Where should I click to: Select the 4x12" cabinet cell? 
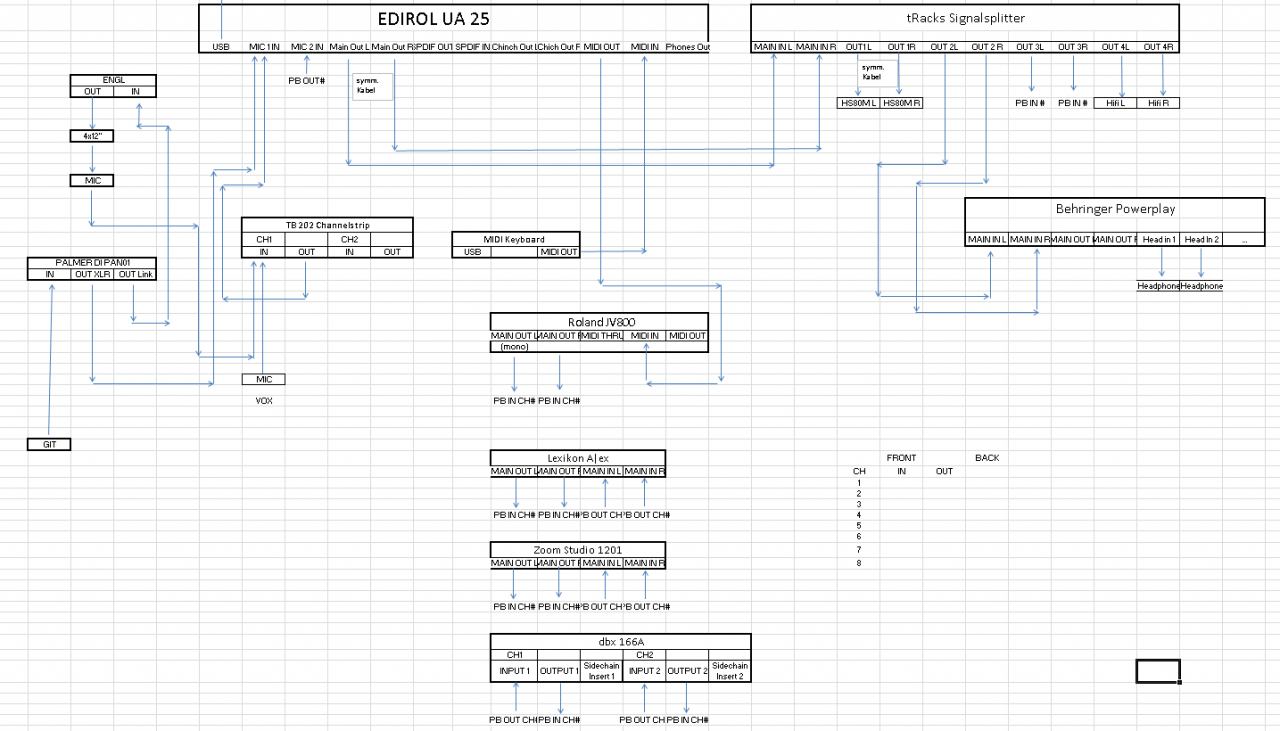(92, 135)
